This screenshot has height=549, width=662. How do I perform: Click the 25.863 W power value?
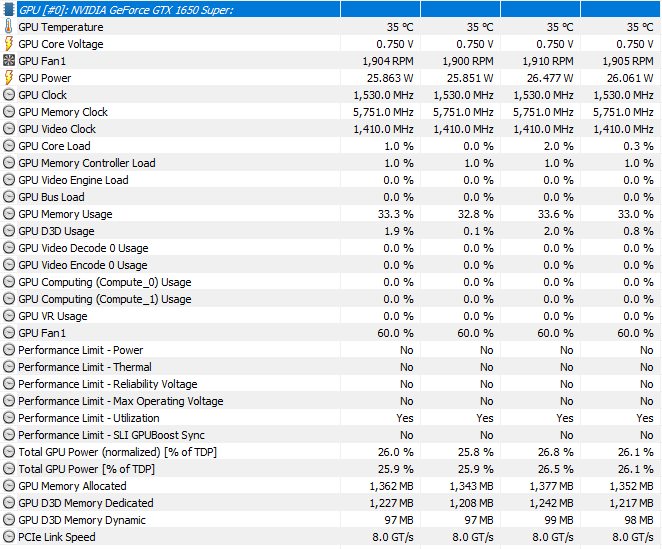click(390, 78)
